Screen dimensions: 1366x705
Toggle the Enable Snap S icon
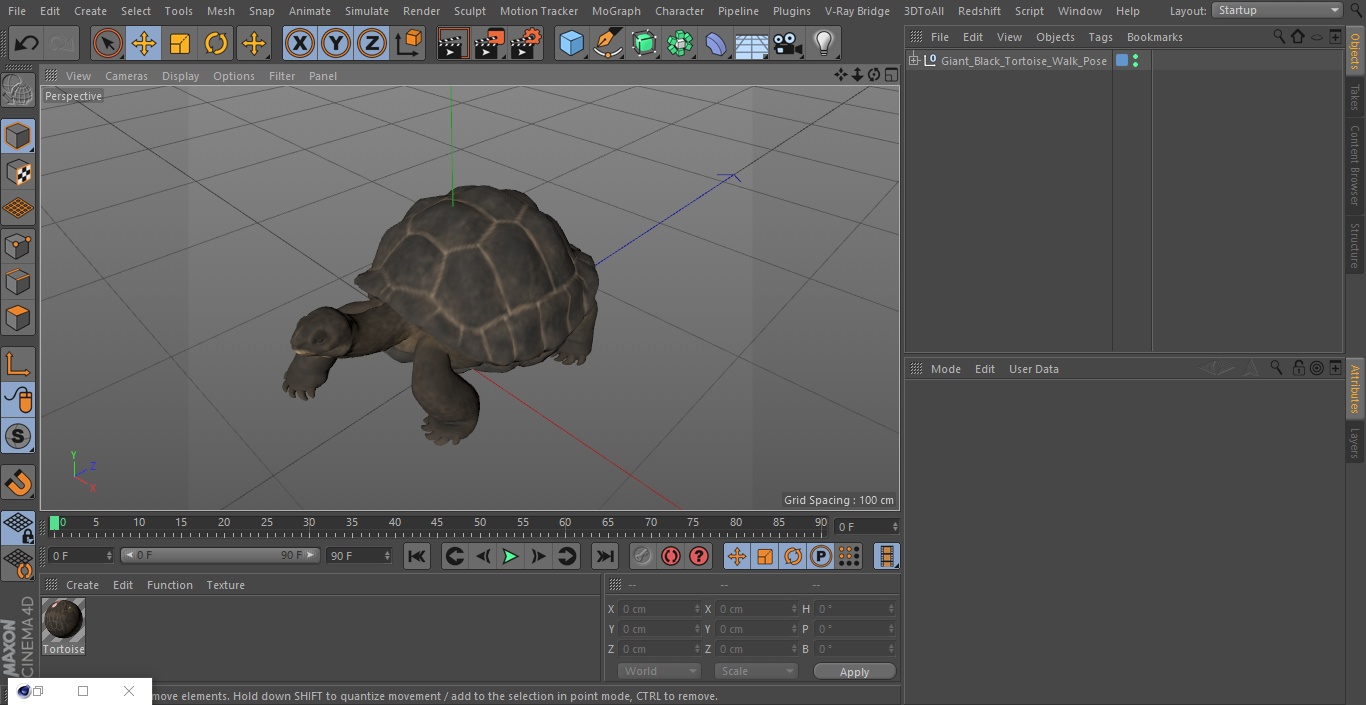pos(18,437)
